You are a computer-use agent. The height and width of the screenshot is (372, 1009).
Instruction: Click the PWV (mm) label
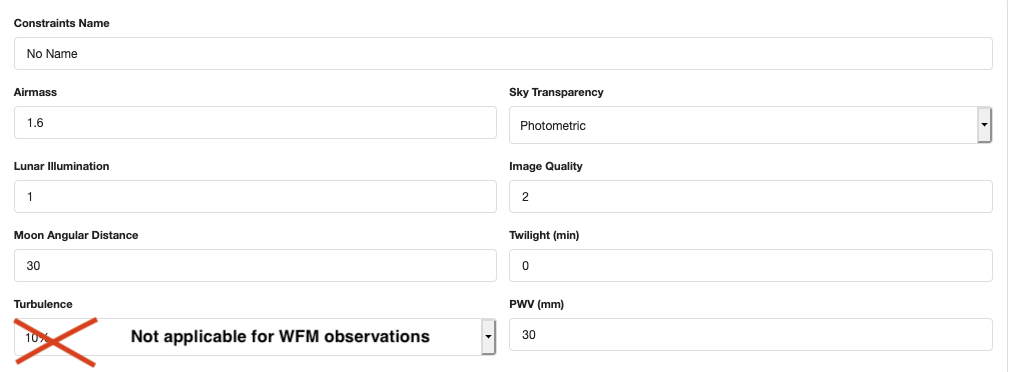click(x=537, y=304)
